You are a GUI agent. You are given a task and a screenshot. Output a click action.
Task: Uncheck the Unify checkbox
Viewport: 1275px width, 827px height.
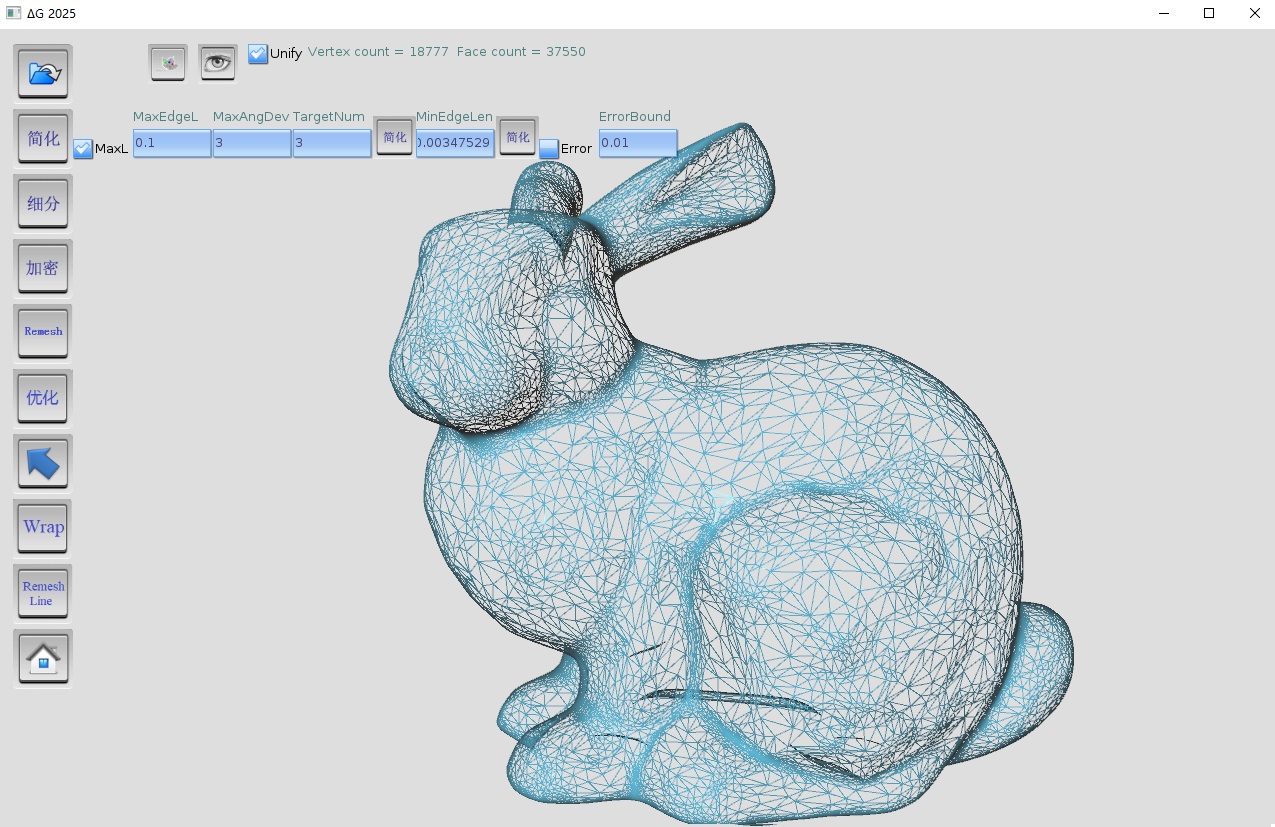(258, 54)
